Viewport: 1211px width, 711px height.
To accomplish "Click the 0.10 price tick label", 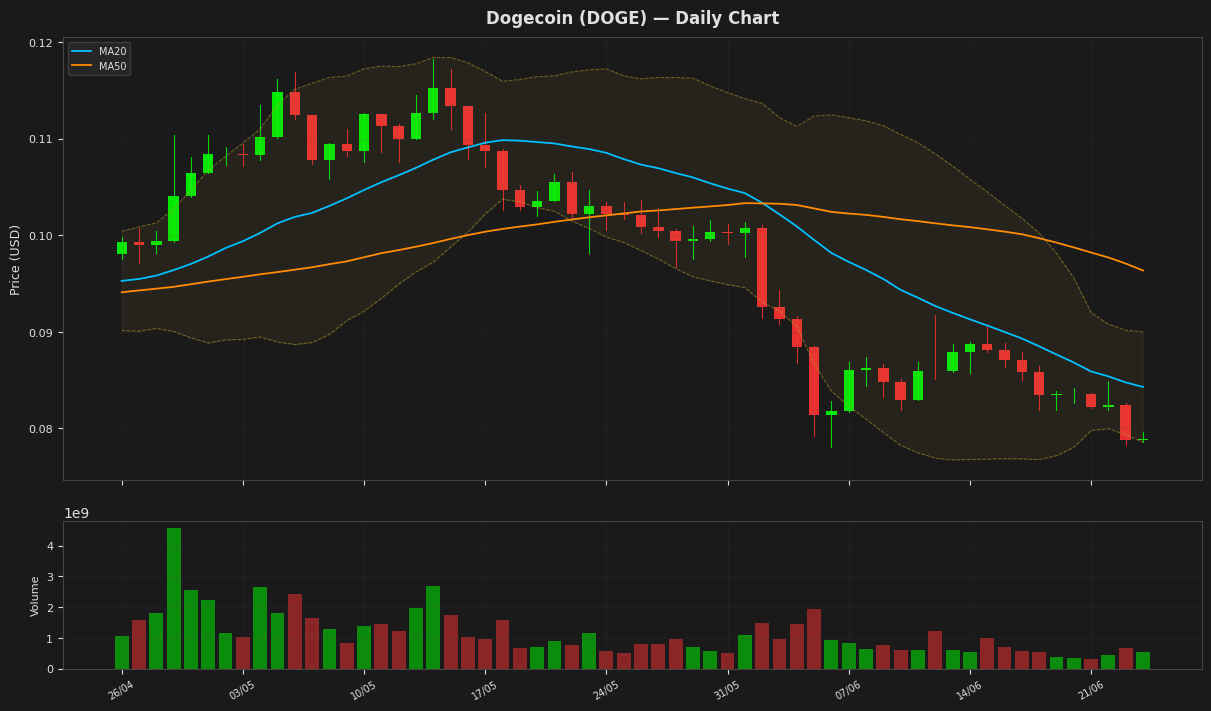I will [41, 236].
